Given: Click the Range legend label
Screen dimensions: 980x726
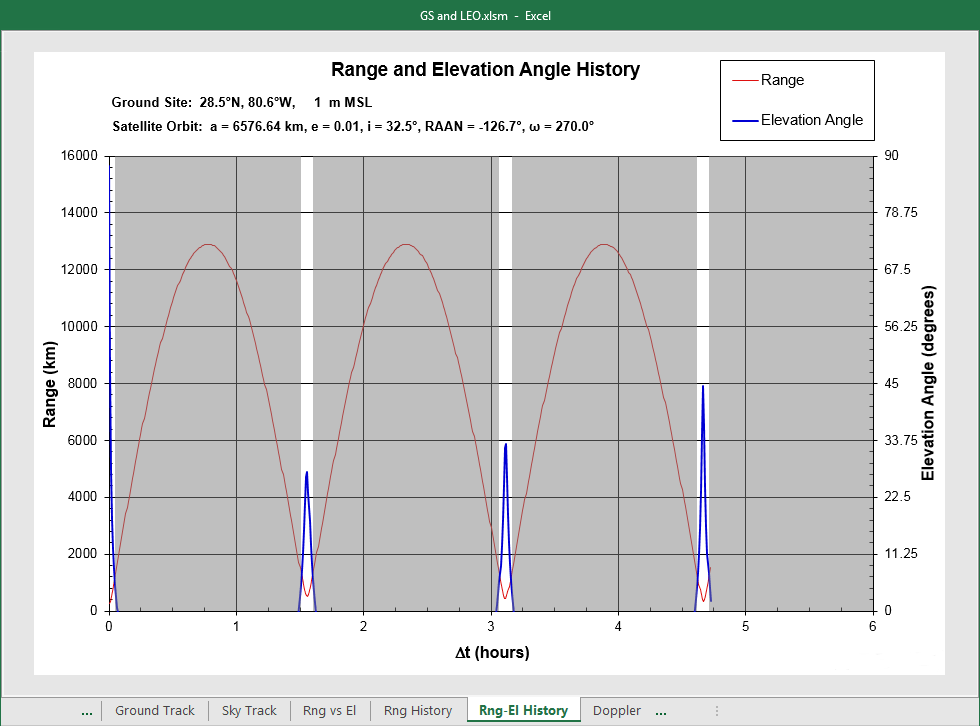Looking at the screenshot, I should coord(782,80).
